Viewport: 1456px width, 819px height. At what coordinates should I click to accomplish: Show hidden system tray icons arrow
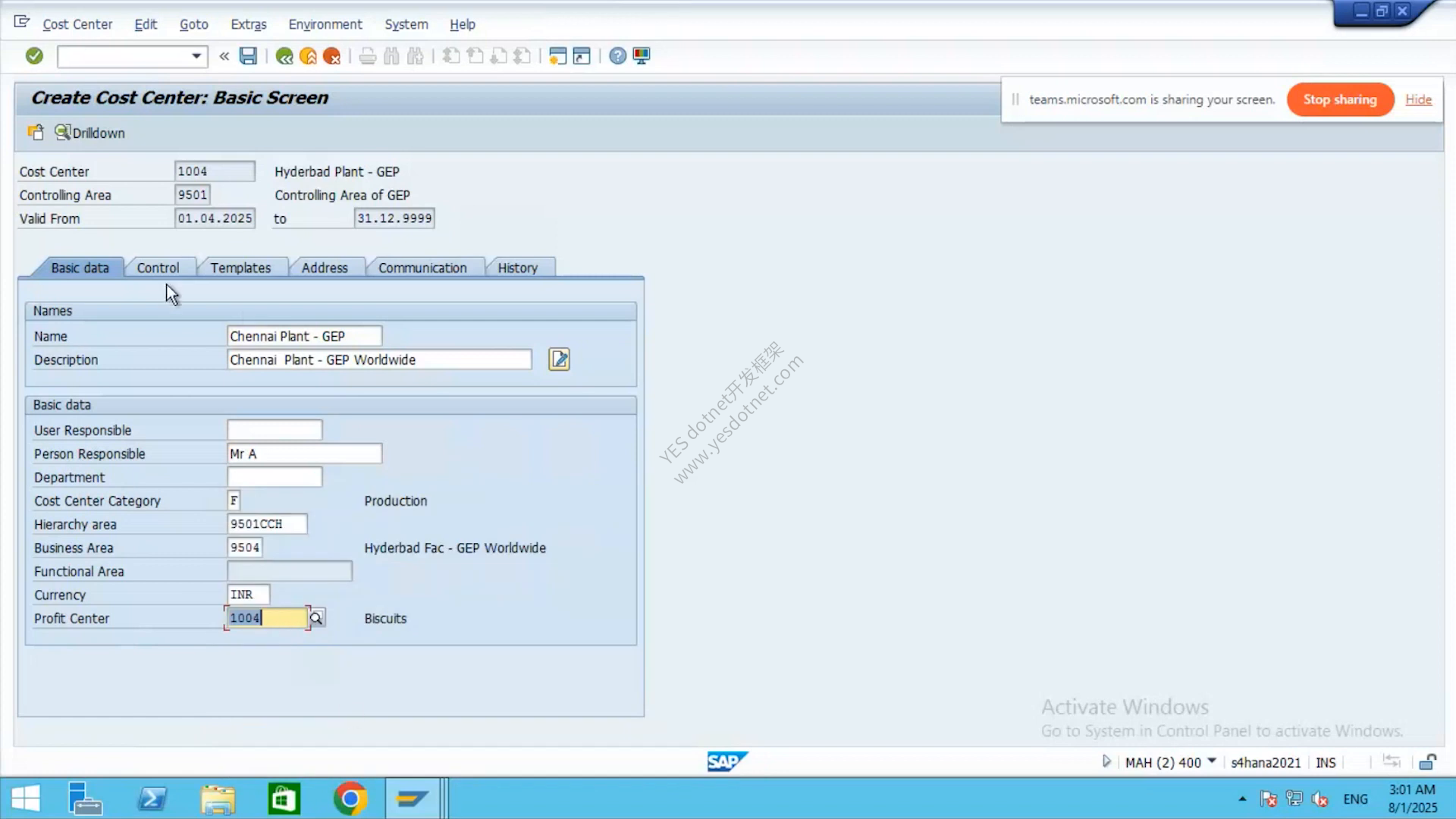(1242, 799)
